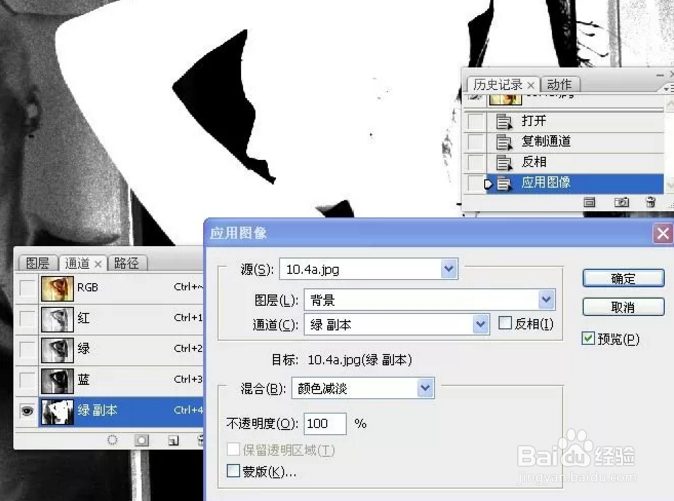674x501 pixels.
Task: Close the 应用图像 dialog
Action: click(663, 234)
